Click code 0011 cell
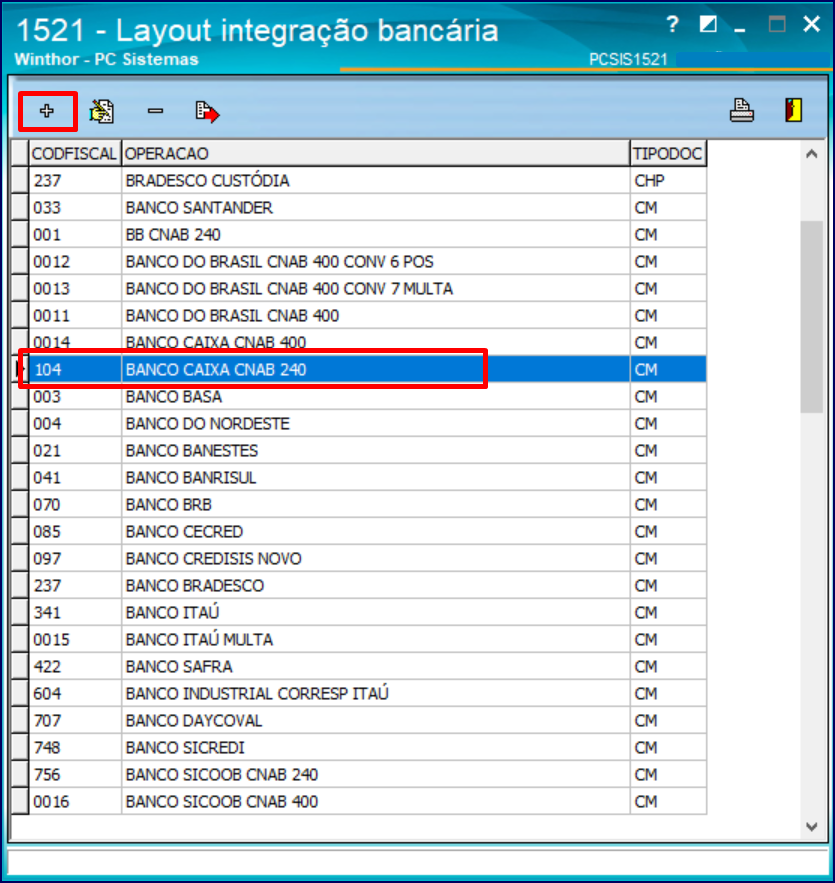The height and width of the screenshot is (883, 835). pos(75,315)
